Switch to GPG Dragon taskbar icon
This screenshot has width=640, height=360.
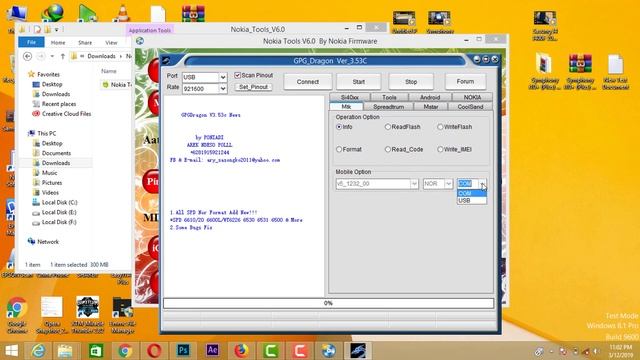pos(358,351)
